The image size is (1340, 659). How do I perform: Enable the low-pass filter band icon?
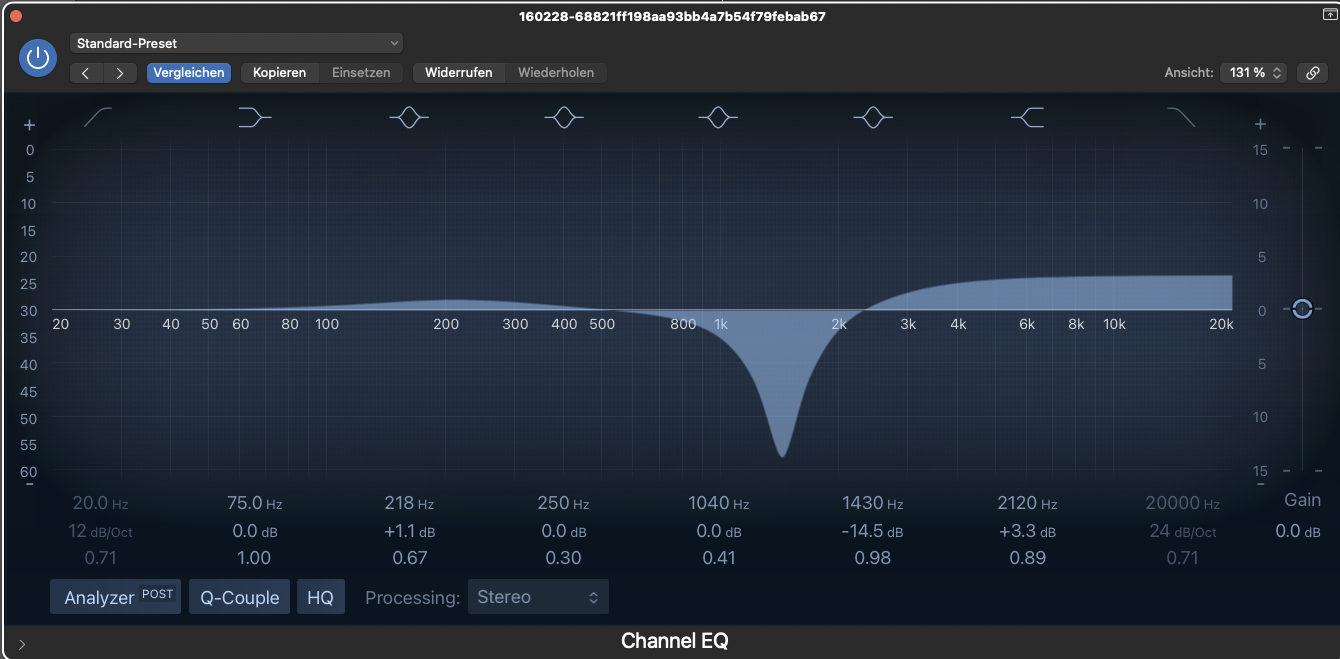pyautogui.click(x=1181, y=118)
